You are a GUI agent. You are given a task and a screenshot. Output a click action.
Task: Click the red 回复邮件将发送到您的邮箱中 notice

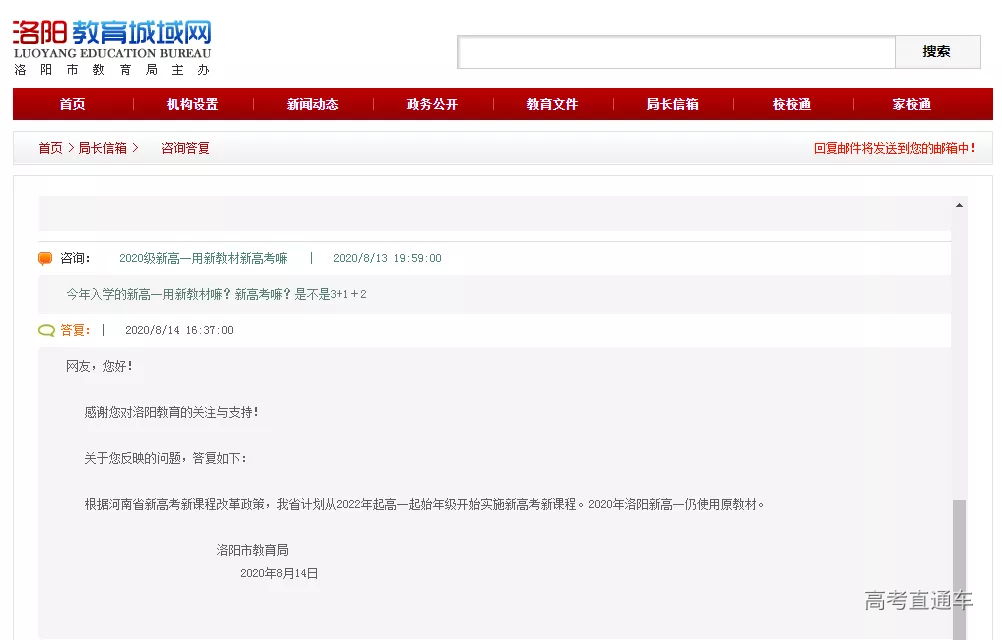coord(894,148)
